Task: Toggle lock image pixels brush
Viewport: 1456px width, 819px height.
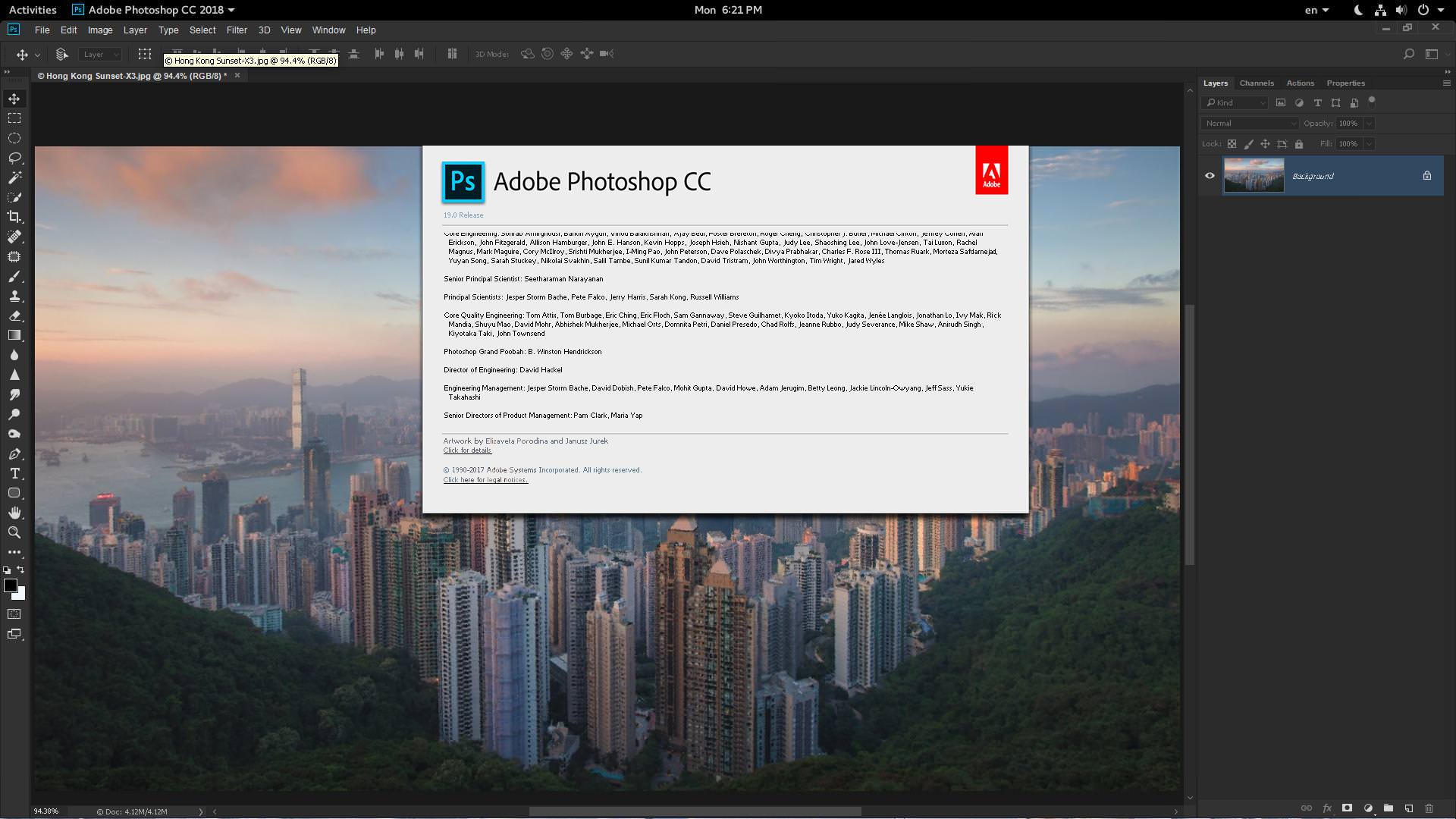Action: [x=1248, y=143]
